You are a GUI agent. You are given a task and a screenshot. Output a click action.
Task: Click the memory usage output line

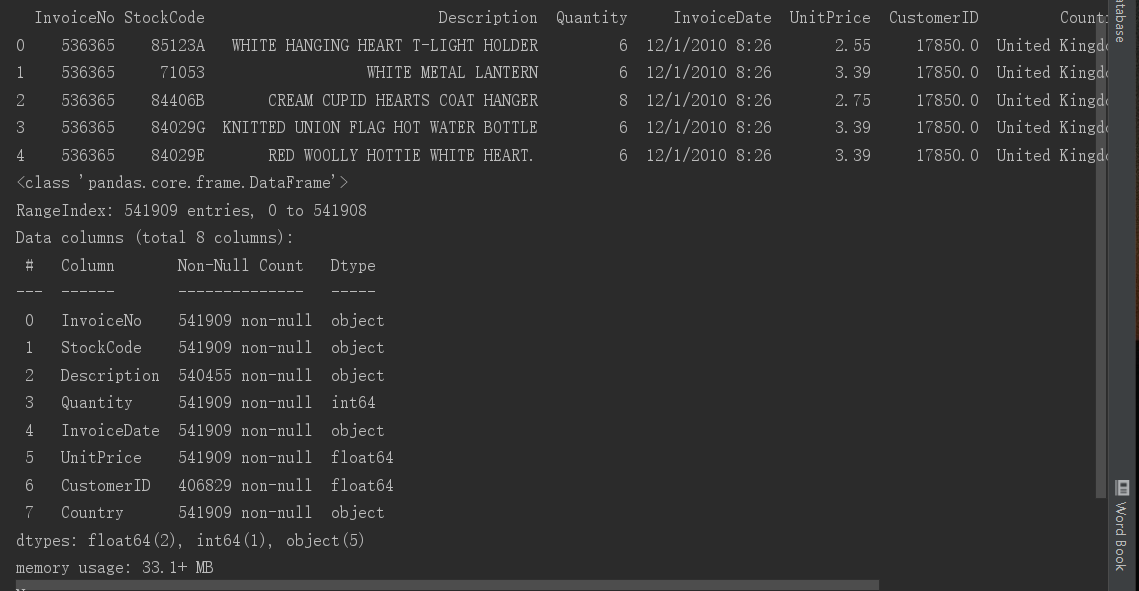coord(115,567)
